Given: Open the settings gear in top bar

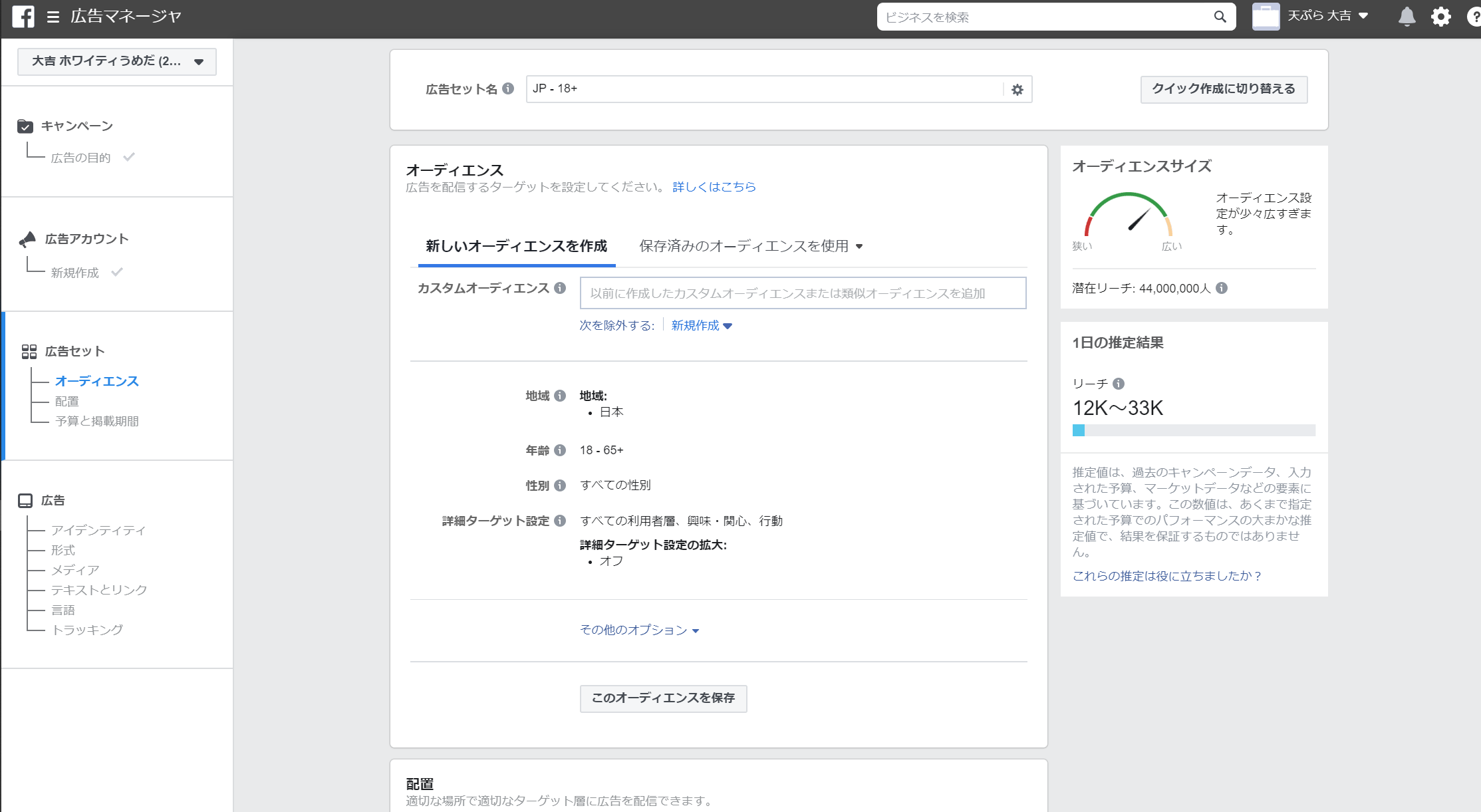Looking at the screenshot, I should tap(1440, 17).
